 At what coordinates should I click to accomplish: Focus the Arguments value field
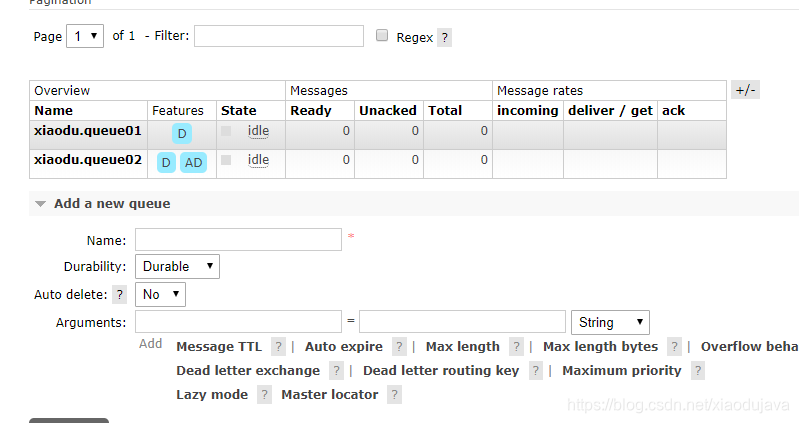coord(462,322)
